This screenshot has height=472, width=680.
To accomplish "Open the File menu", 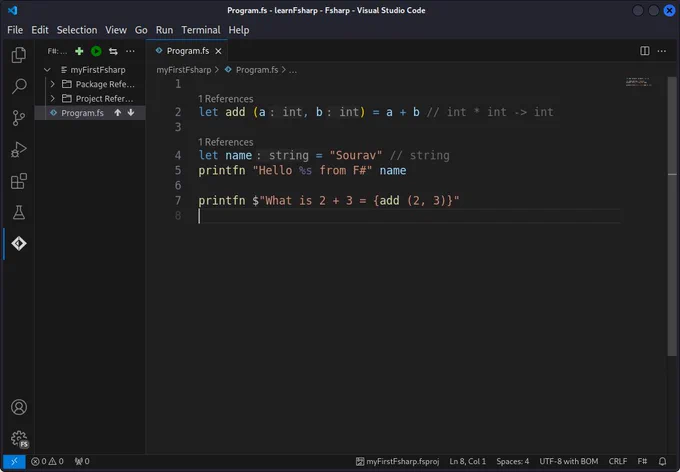I will [15, 30].
